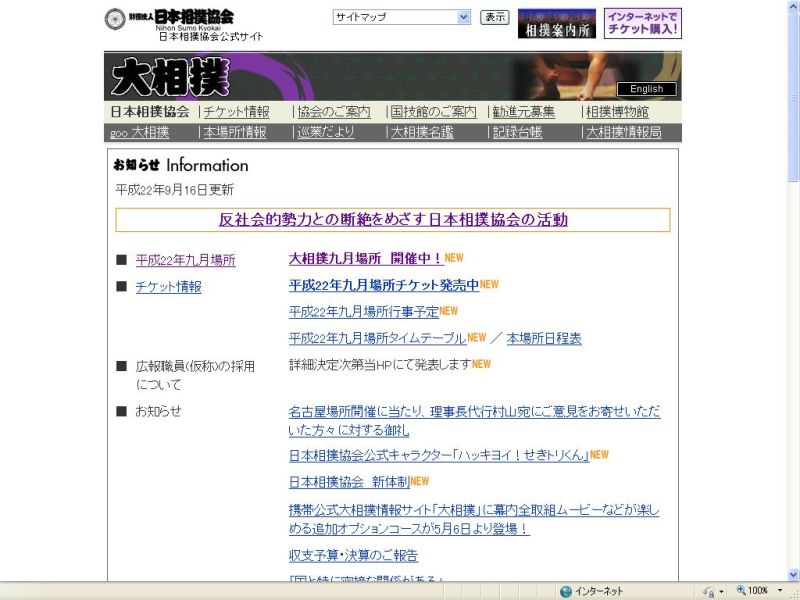Image resolution: width=800 pixels, height=600 pixels.
Task: Click the status bar privacy lock icon
Action: 709,591
